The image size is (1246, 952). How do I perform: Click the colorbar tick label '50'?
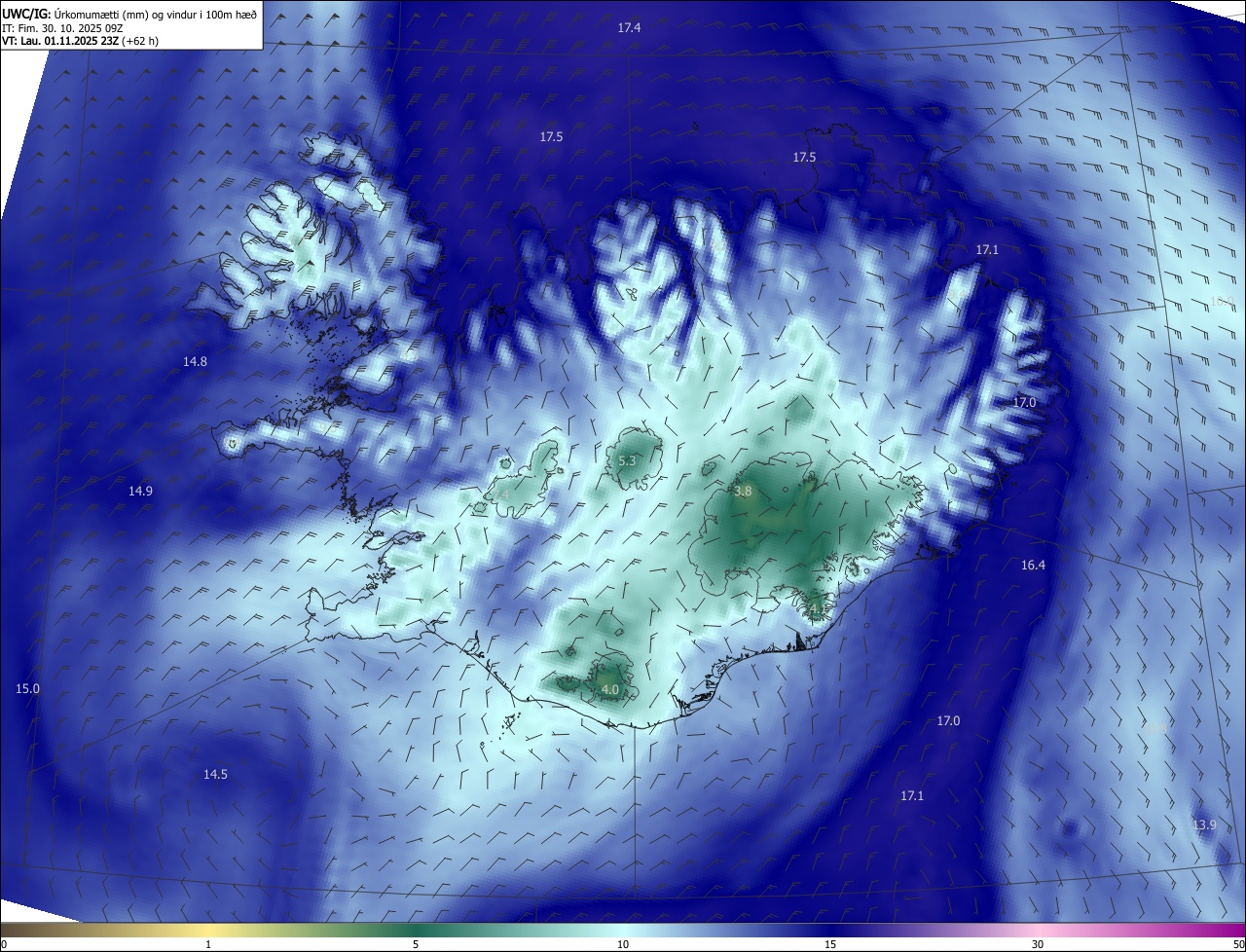point(1238,944)
